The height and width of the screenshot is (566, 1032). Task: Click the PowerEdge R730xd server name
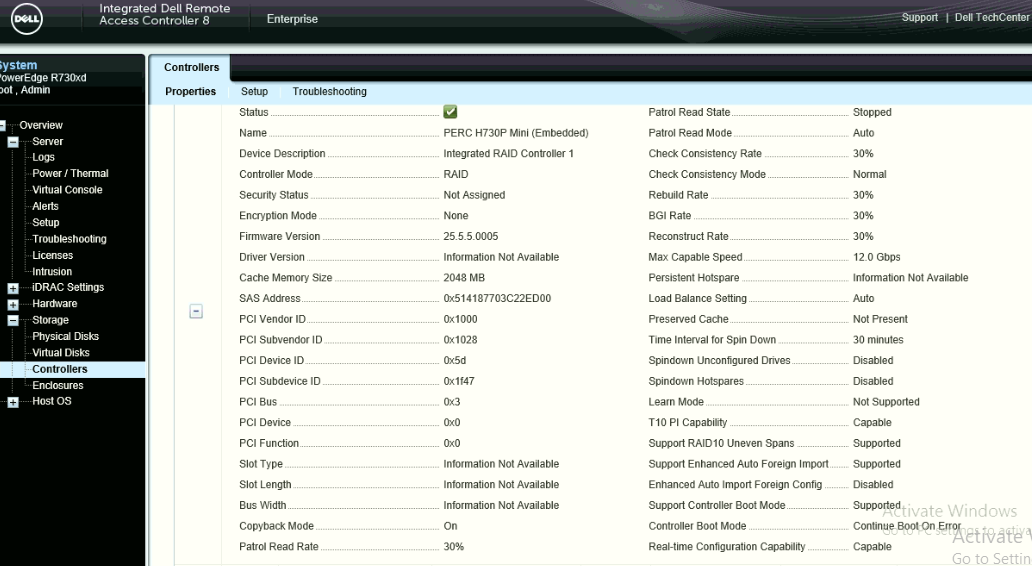point(43,78)
